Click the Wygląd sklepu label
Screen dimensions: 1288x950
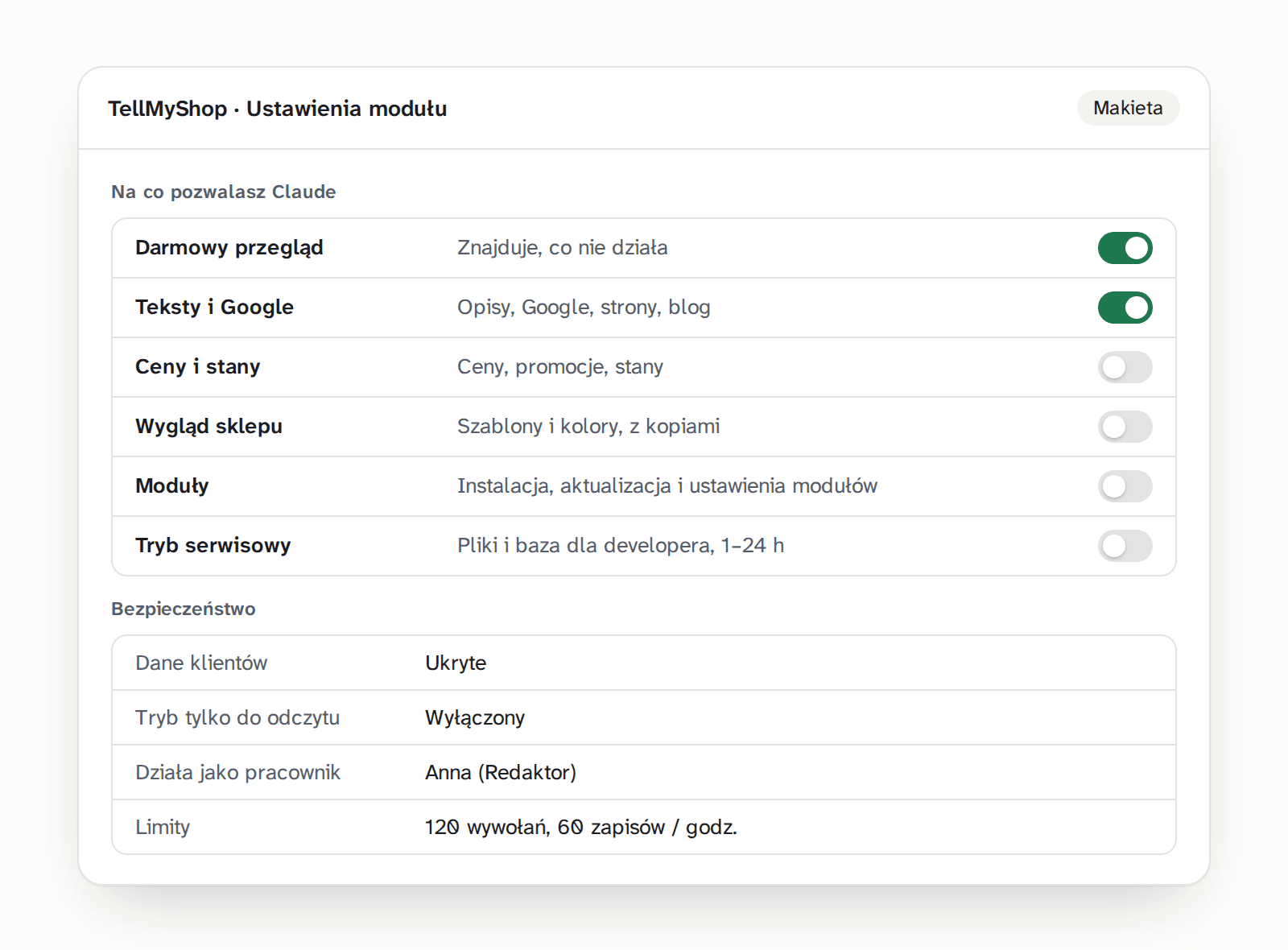(x=208, y=427)
